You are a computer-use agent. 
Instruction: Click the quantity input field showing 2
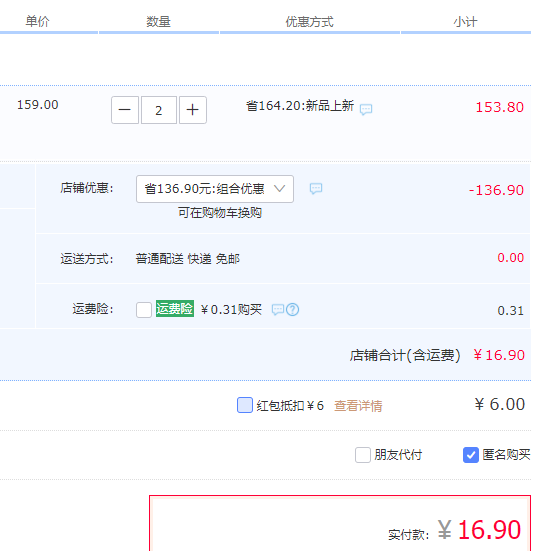pos(159,110)
